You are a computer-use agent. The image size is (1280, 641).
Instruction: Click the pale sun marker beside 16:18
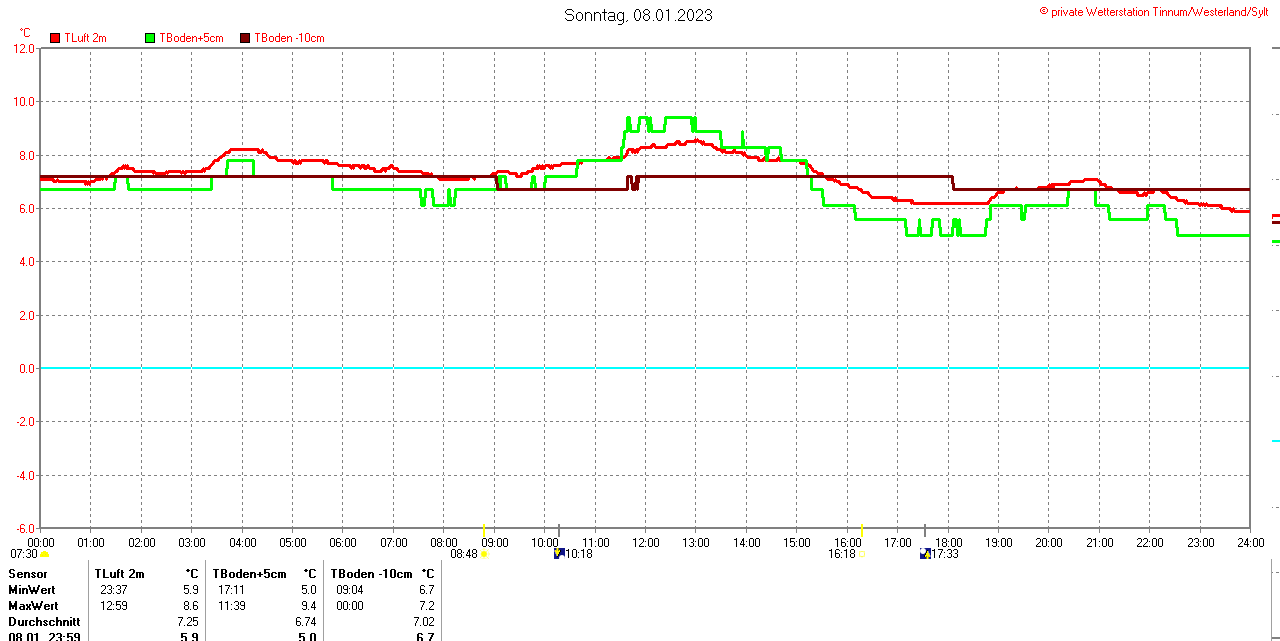pos(862,554)
